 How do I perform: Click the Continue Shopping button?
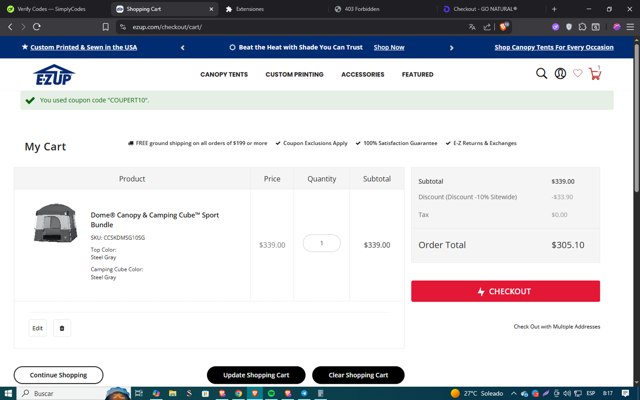pos(58,375)
